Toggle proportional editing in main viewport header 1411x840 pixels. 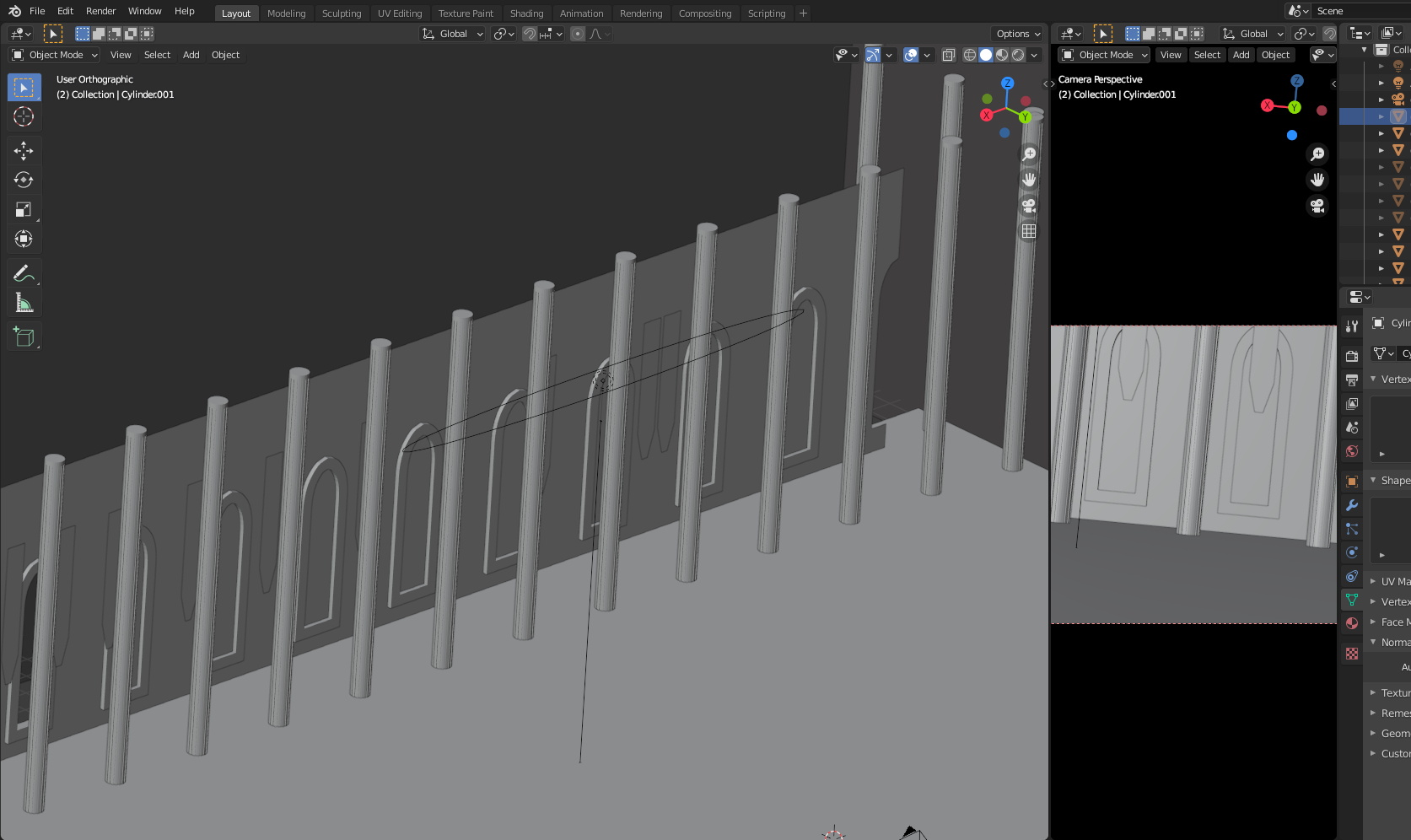(578, 34)
